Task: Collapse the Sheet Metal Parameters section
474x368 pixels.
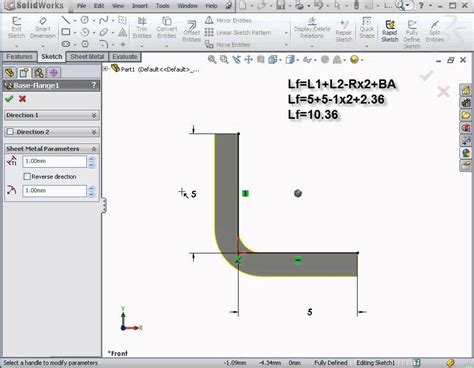Action: pos(94,149)
